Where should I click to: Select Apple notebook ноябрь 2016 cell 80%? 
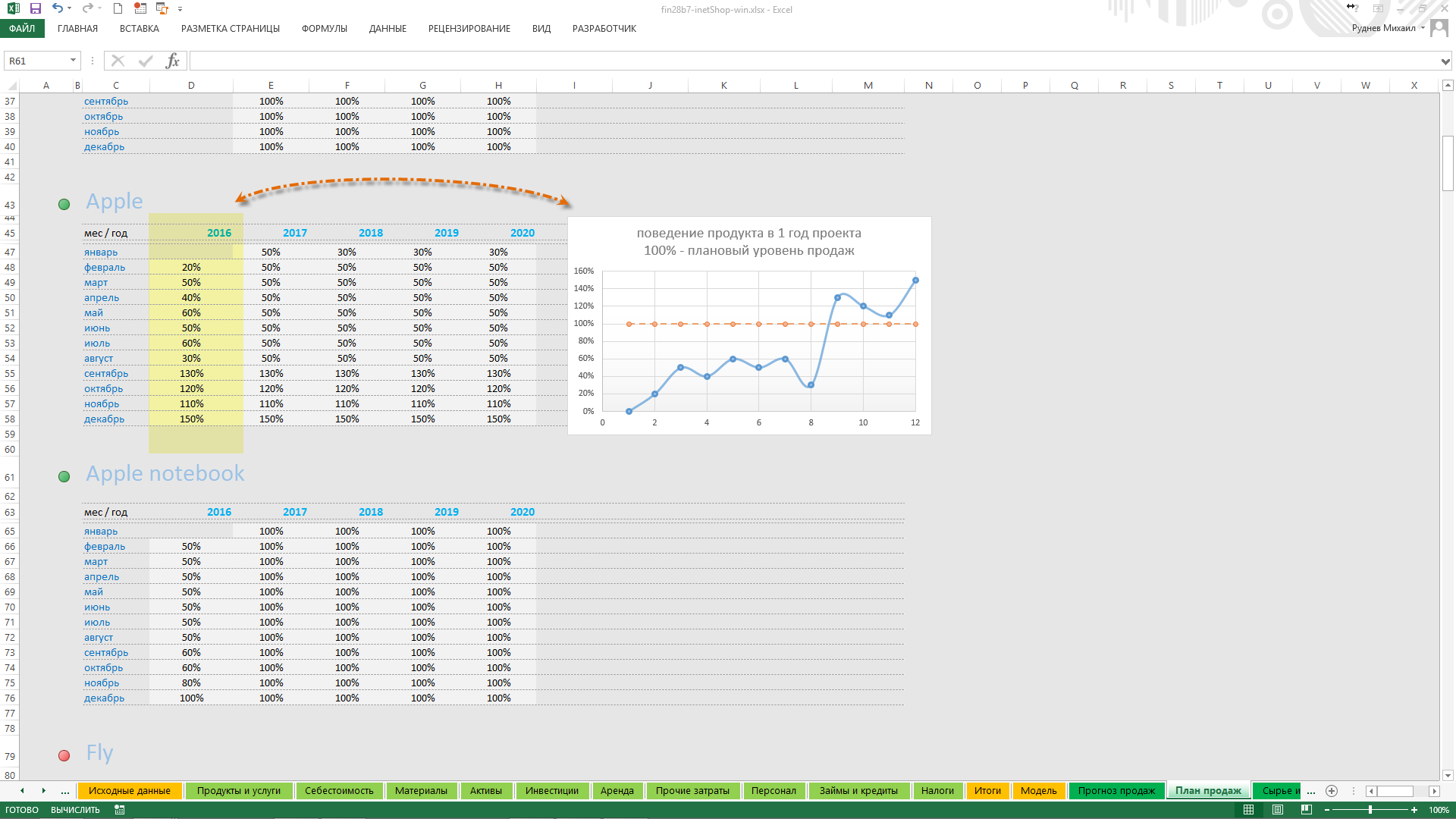coord(191,682)
